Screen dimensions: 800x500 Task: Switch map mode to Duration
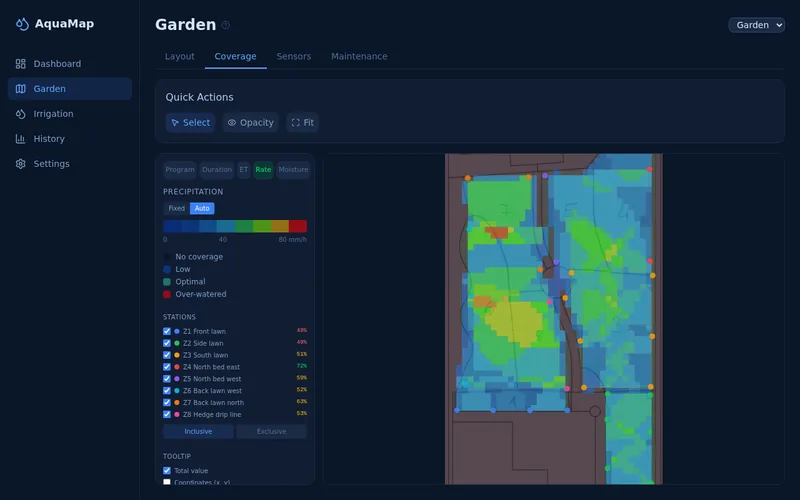(217, 170)
